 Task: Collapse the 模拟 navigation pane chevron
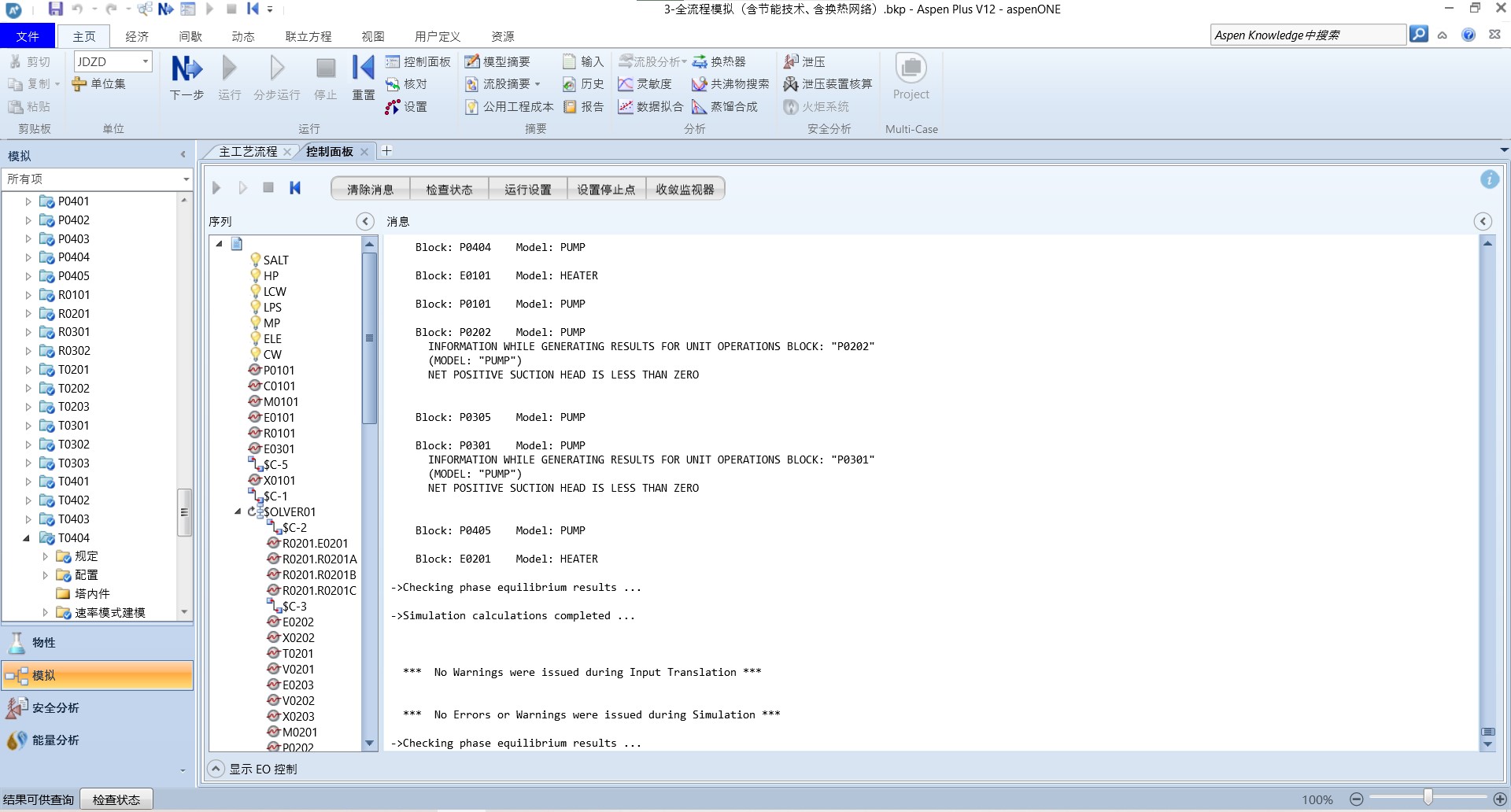(x=183, y=155)
